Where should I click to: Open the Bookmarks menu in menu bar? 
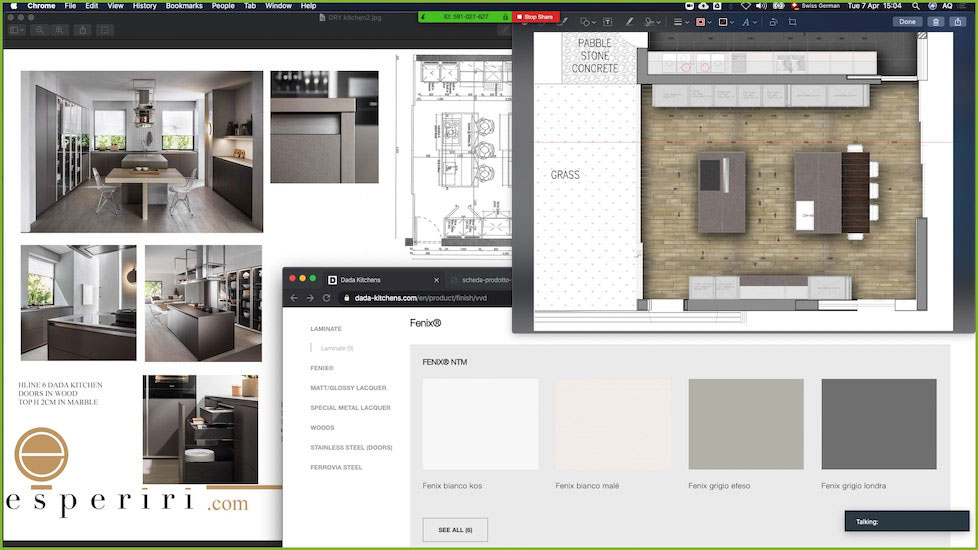tap(184, 6)
